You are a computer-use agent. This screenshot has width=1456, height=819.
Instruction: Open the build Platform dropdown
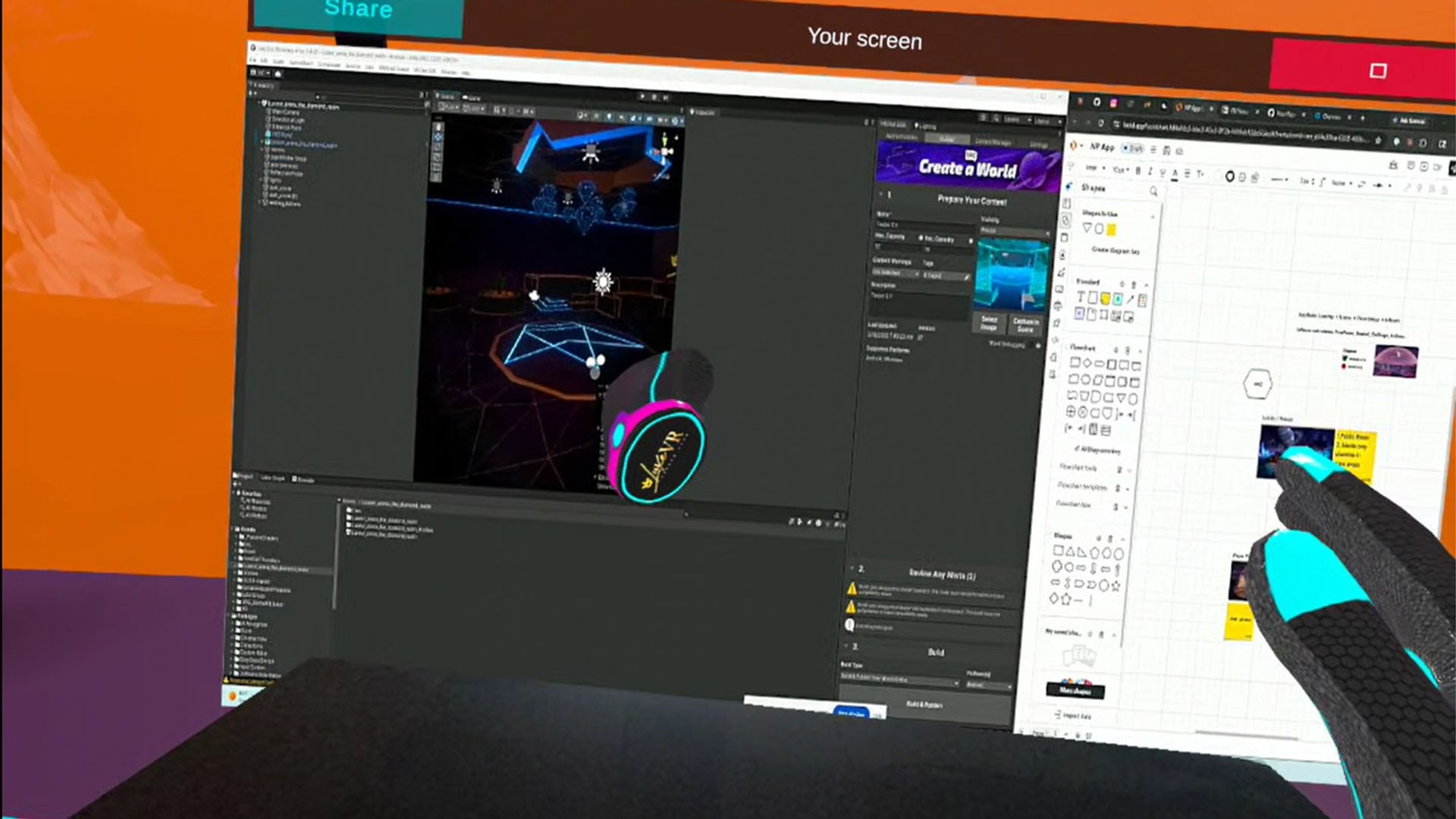pyautogui.click(x=989, y=685)
